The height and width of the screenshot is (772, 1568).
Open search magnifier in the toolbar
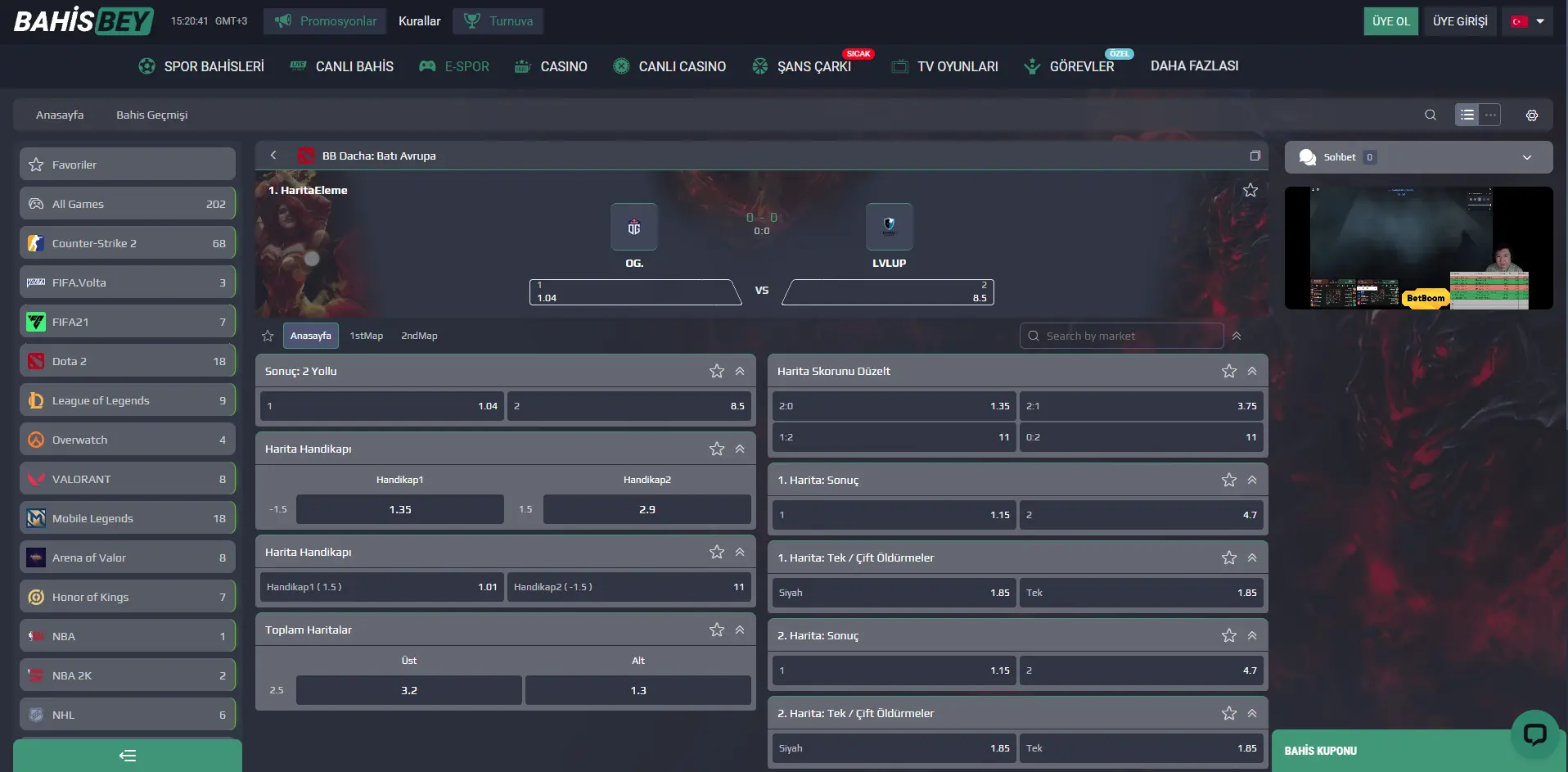click(x=1430, y=115)
